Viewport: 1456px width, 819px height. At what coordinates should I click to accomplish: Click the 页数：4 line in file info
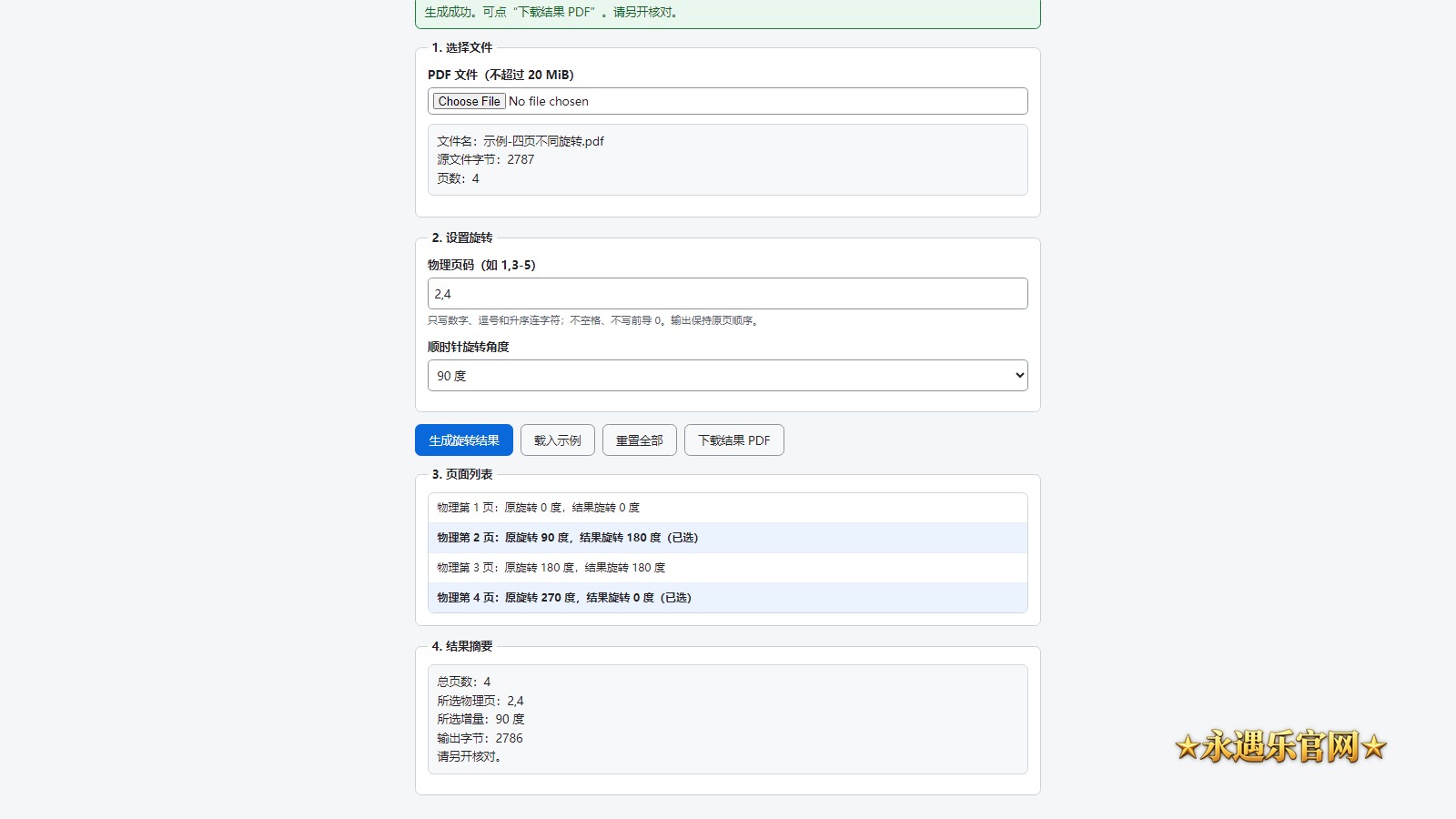tap(458, 178)
